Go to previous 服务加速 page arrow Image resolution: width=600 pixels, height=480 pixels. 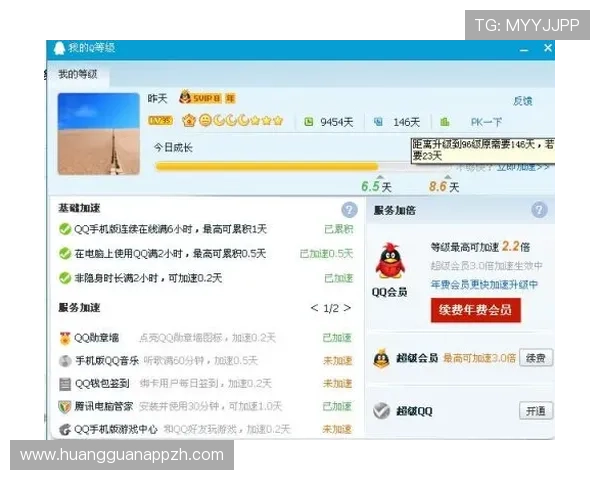pyautogui.click(x=315, y=308)
